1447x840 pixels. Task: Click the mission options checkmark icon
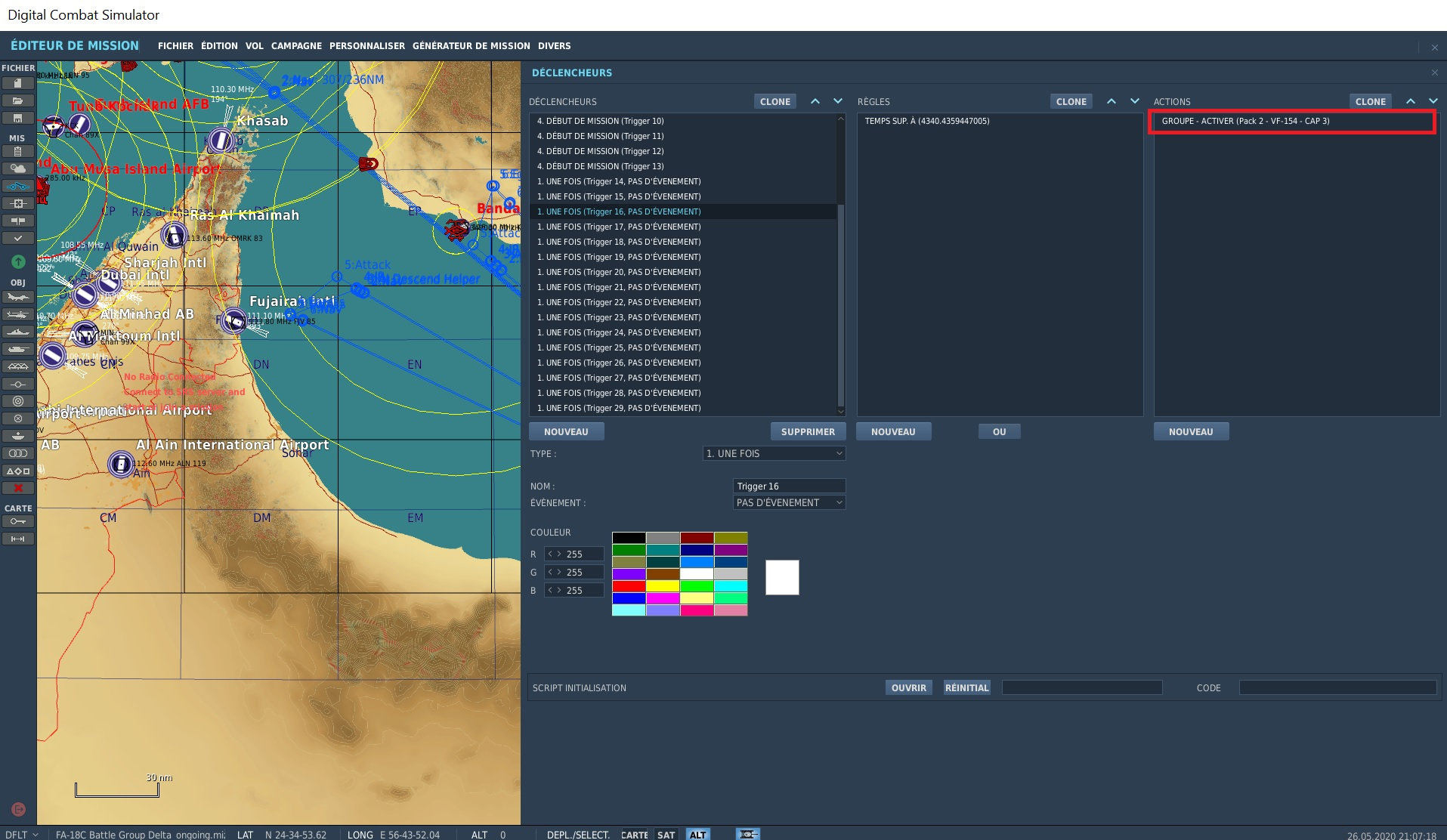(x=18, y=239)
